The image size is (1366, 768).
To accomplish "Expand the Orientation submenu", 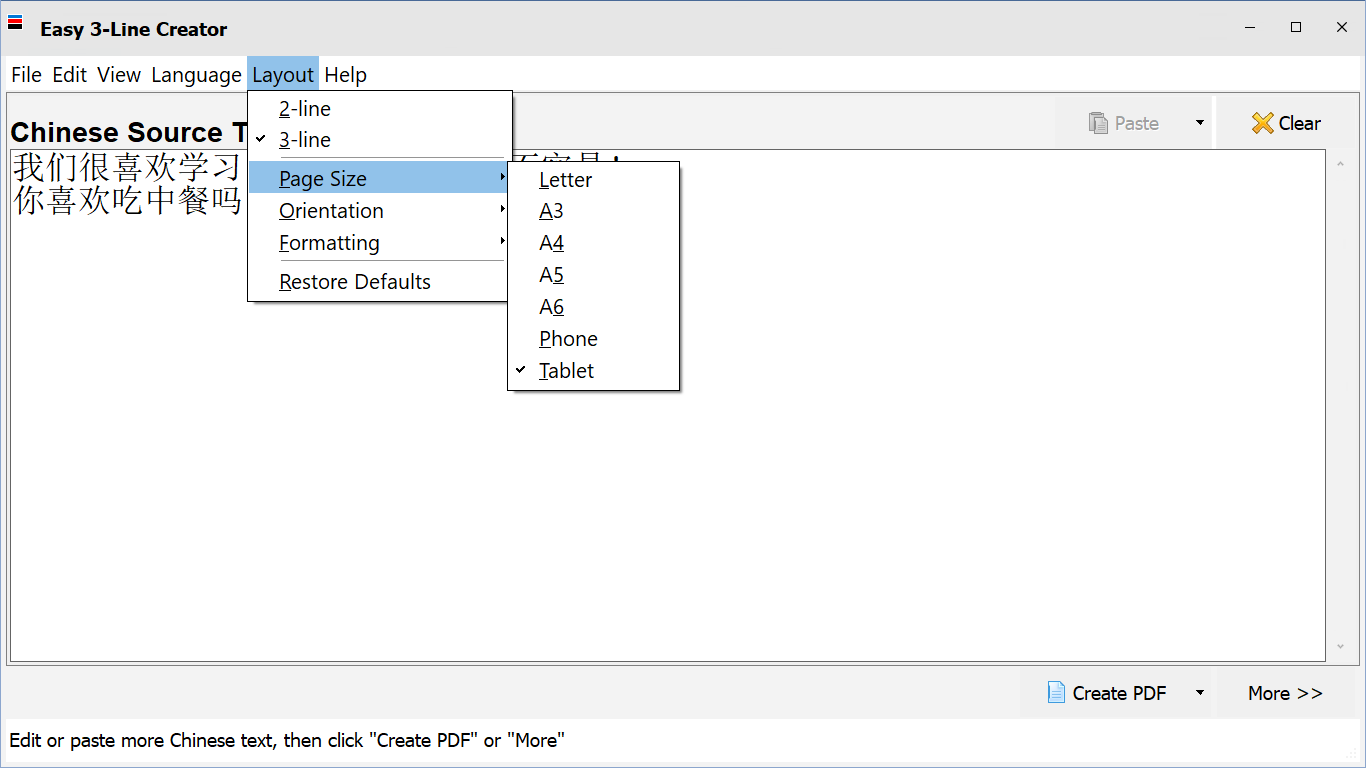I will click(332, 211).
